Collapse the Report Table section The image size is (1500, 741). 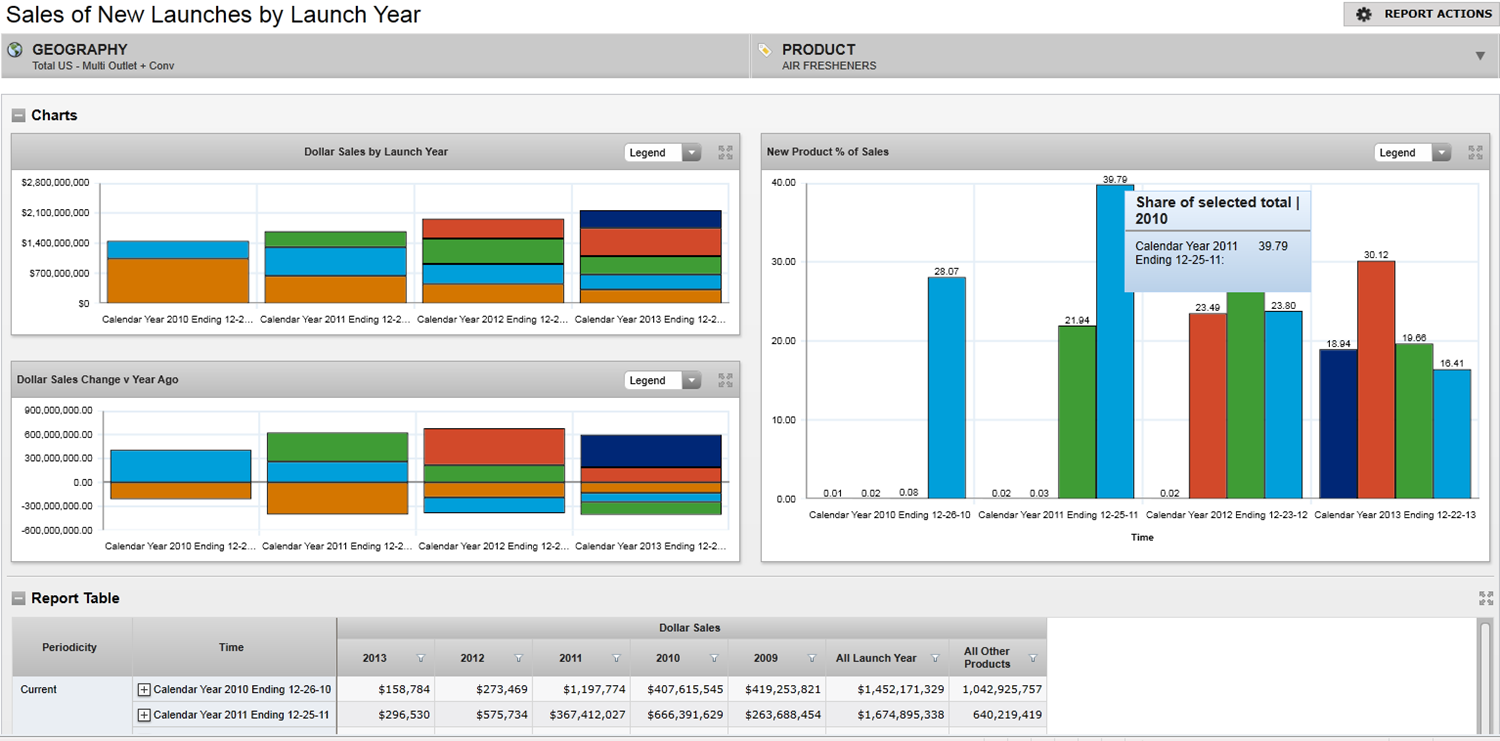point(18,599)
